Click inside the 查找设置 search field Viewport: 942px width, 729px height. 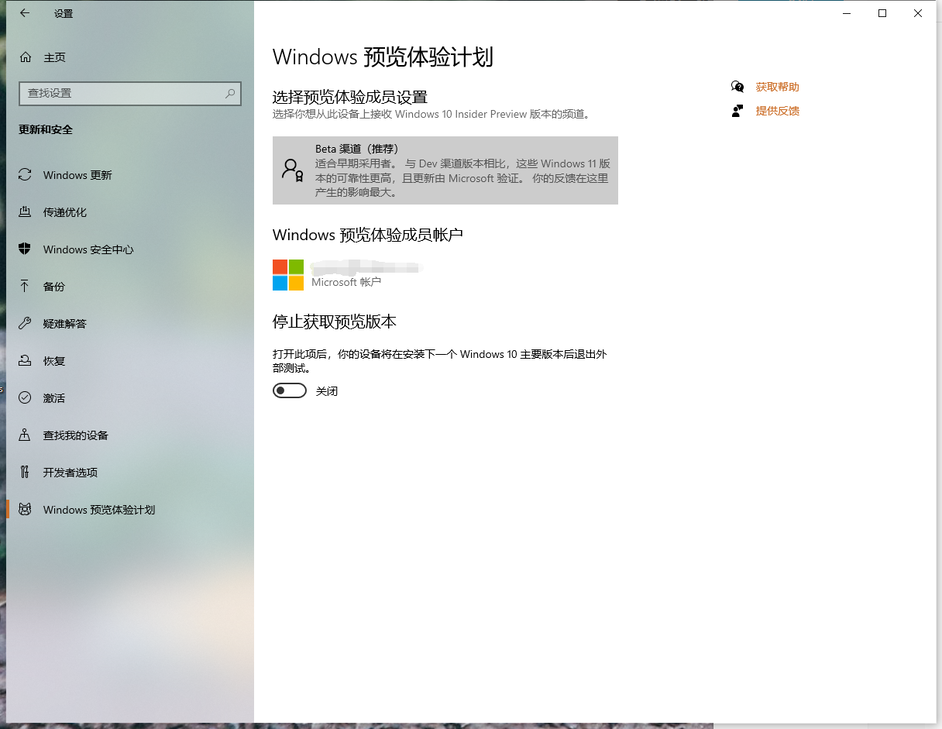pos(130,93)
